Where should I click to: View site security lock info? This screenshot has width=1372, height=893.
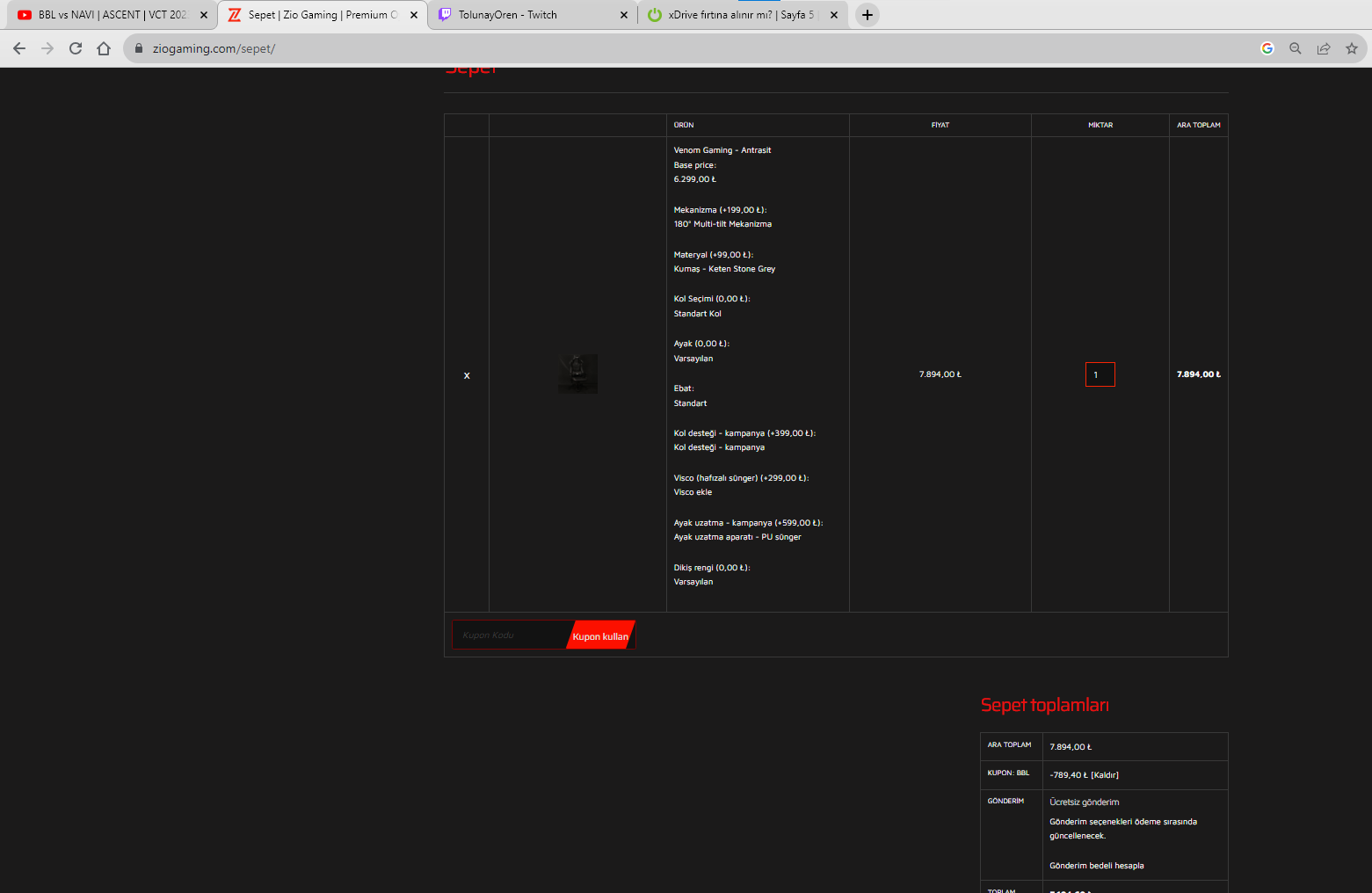coord(139,48)
